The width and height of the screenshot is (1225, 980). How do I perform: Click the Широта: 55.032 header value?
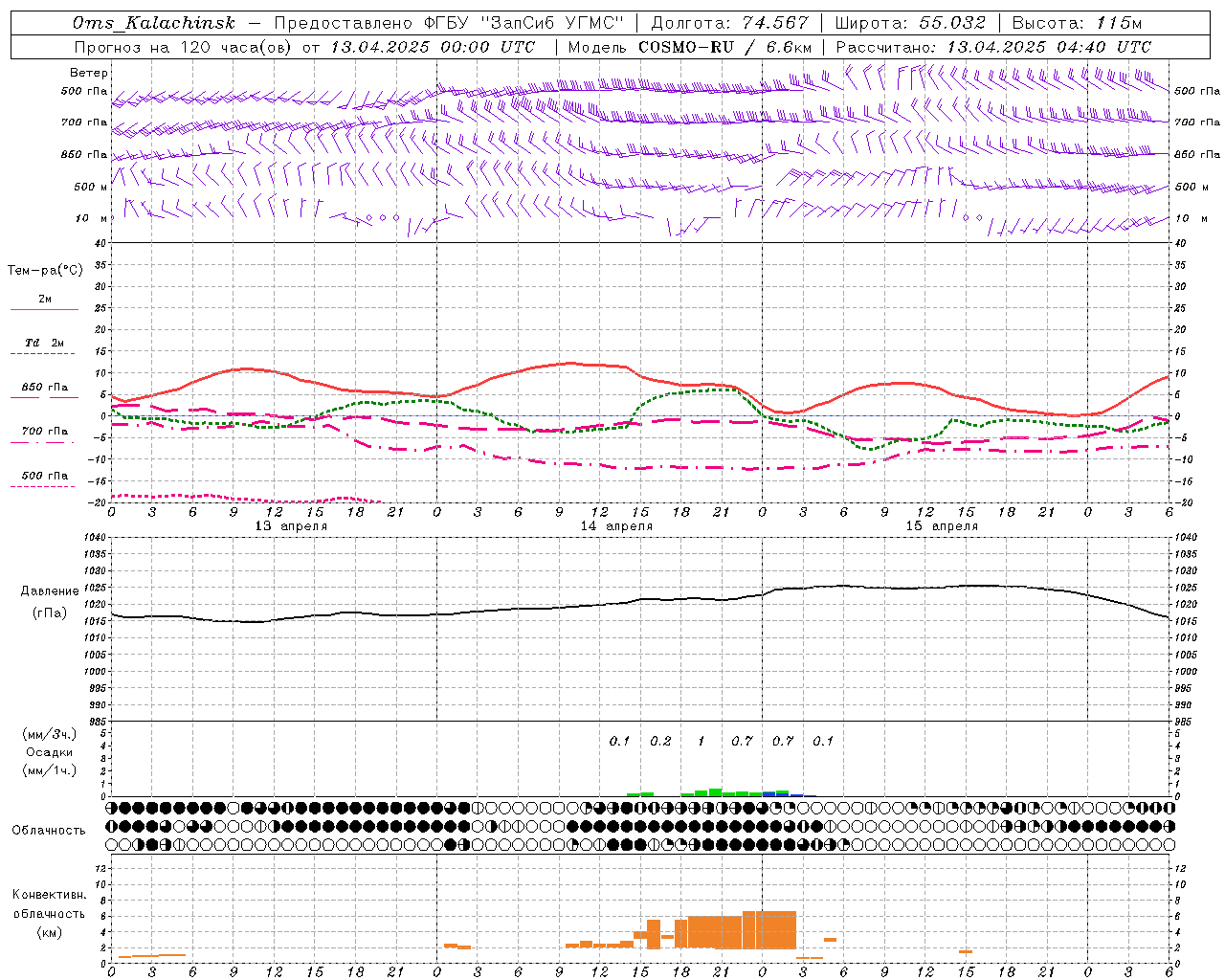click(x=910, y=24)
